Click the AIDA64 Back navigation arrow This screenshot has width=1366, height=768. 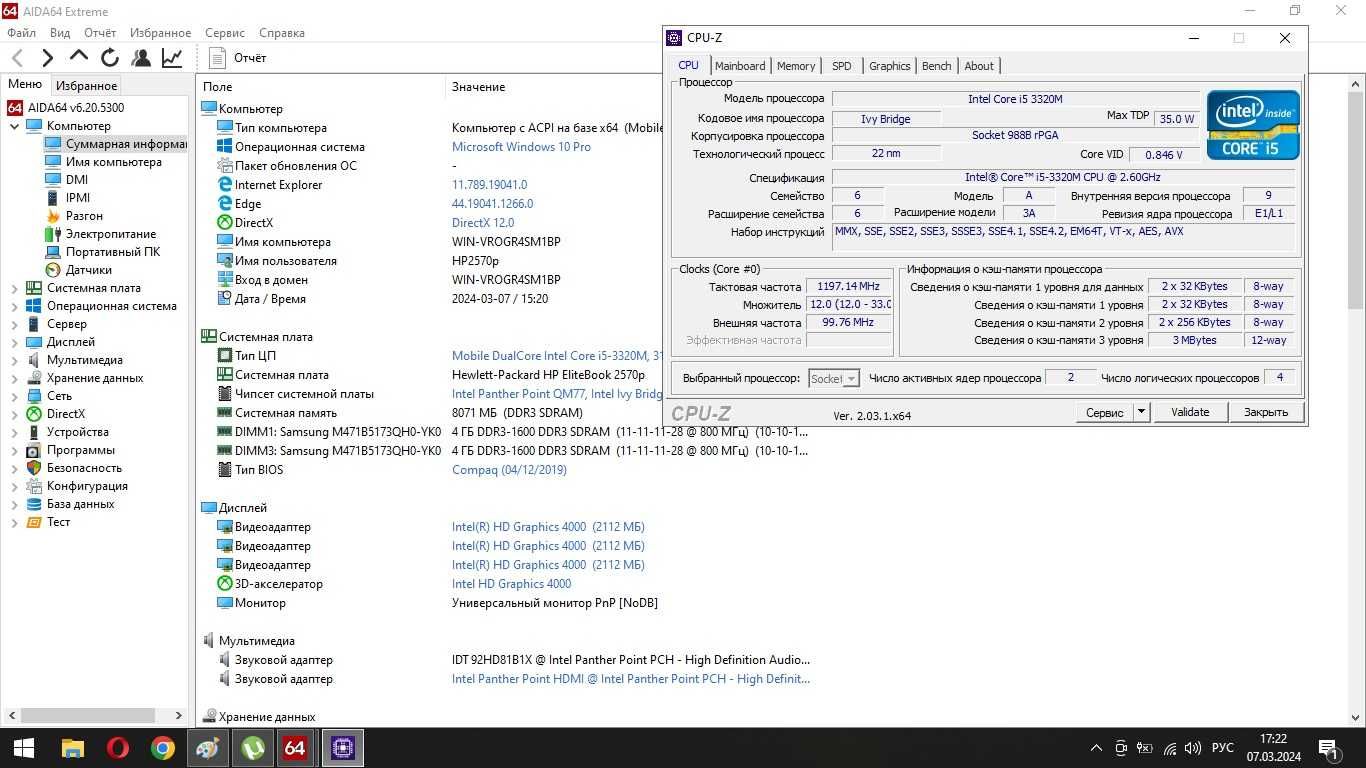click(17, 58)
